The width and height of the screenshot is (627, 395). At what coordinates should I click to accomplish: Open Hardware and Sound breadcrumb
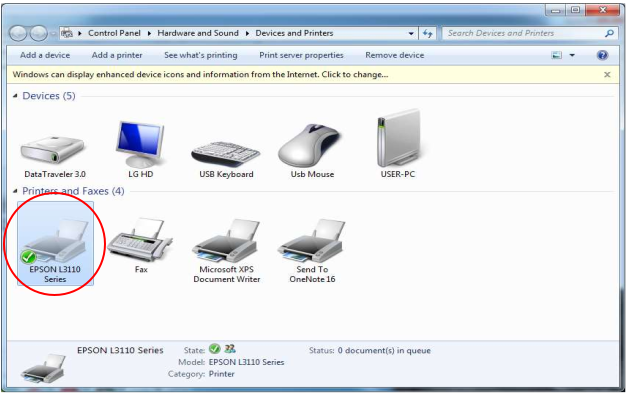click(x=198, y=33)
